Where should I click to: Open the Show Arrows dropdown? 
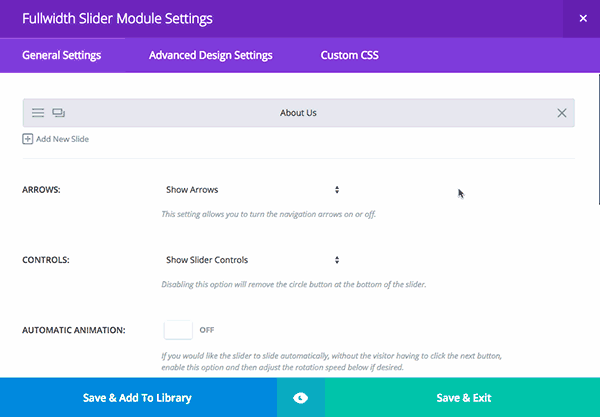[252, 189]
